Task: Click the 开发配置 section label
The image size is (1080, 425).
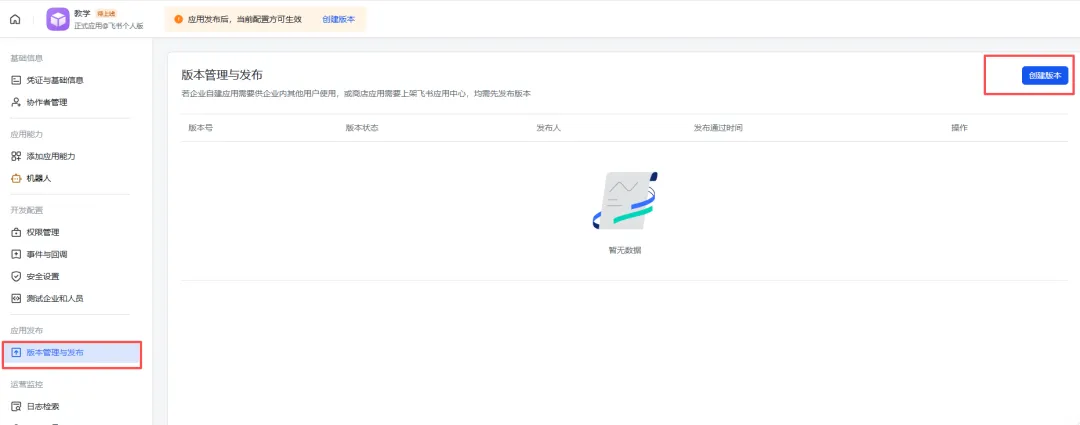Action: [27, 210]
